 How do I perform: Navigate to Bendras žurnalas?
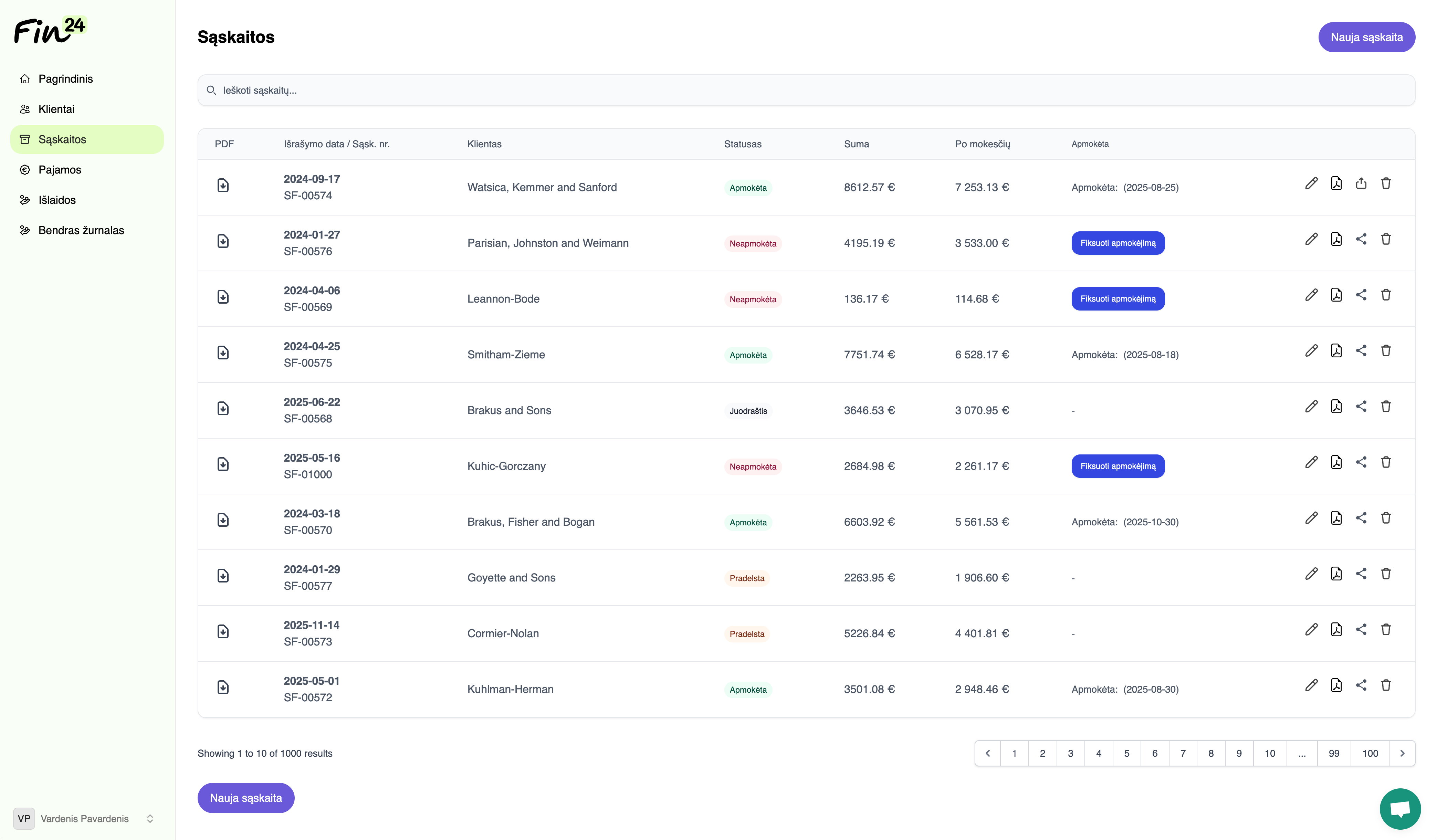point(81,230)
